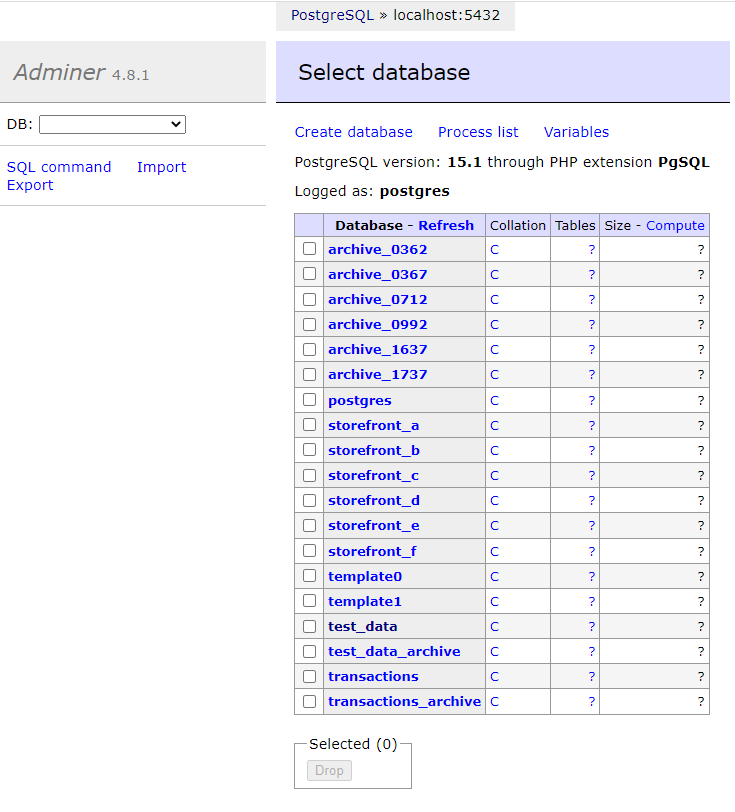Check the transactions database checkbox
The height and width of the screenshot is (812, 735).
coord(309,676)
